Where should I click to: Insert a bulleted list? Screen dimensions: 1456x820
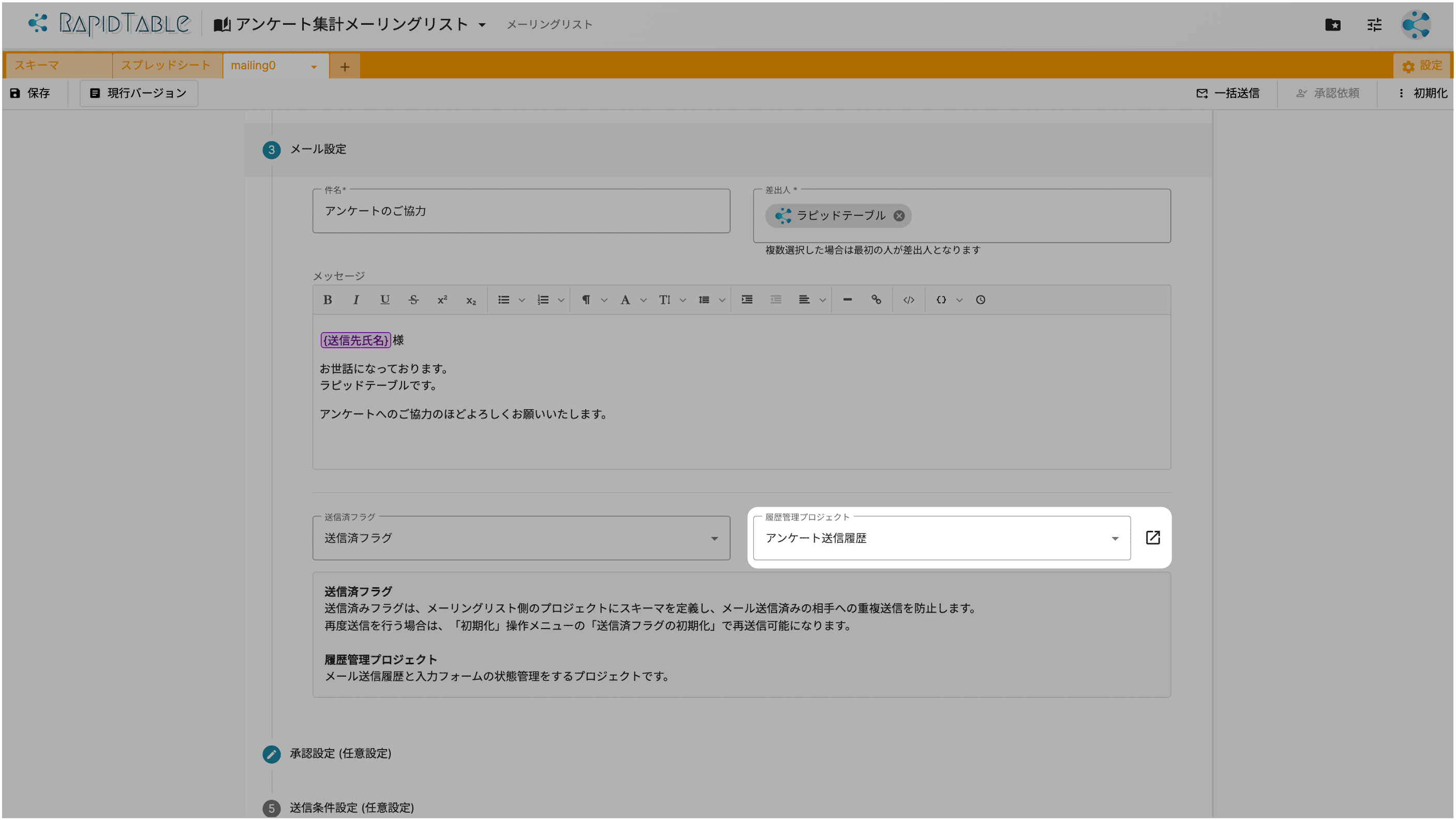coord(503,300)
